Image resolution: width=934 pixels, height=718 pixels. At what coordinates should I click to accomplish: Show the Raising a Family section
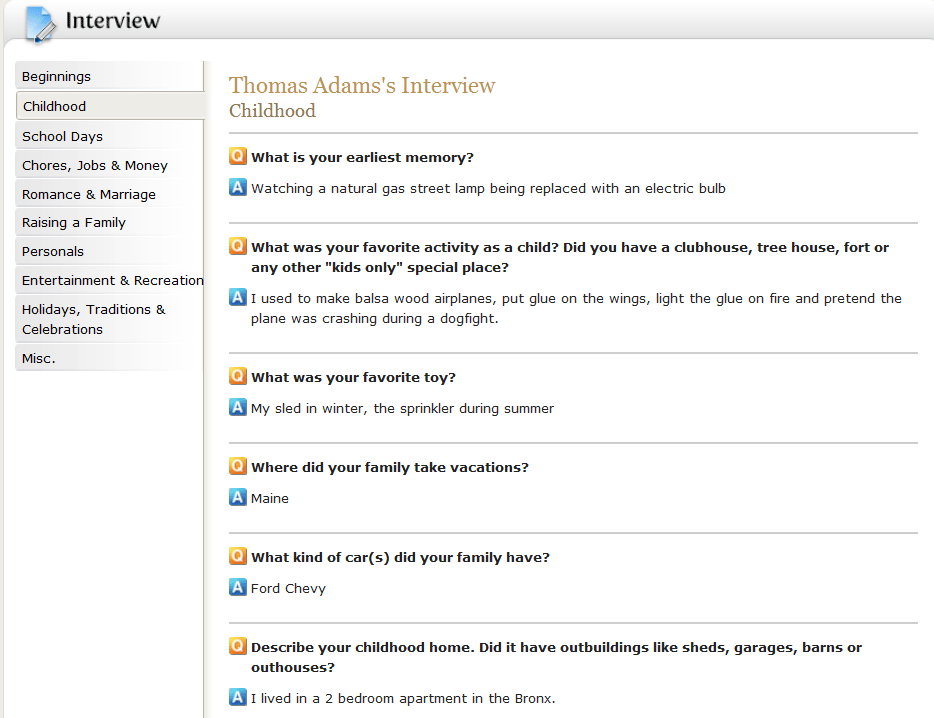(x=74, y=222)
